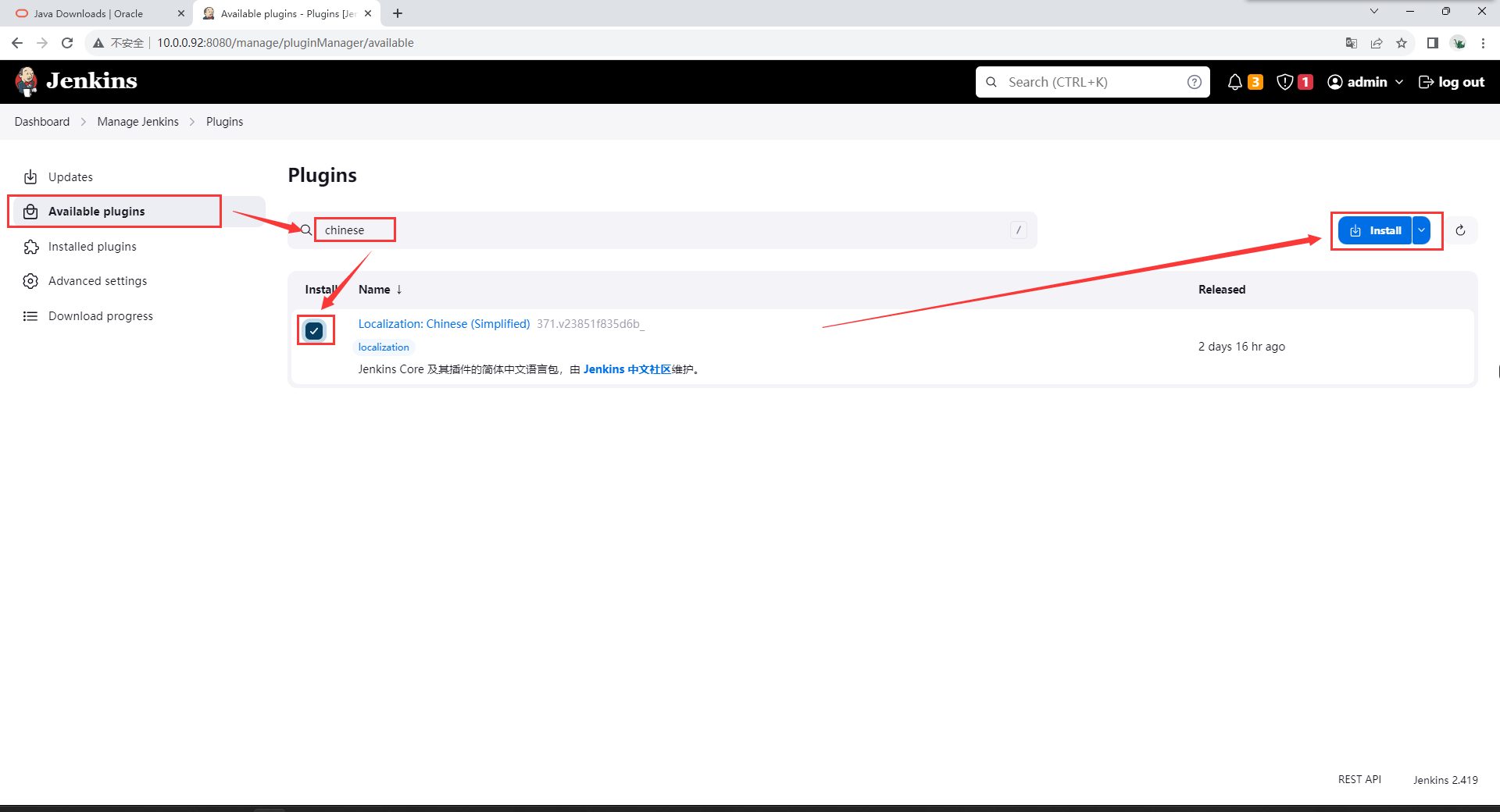Click the Jenkins Search (CTRL+K) box
Screen dimensions: 1500x812
pyautogui.click(x=1092, y=82)
